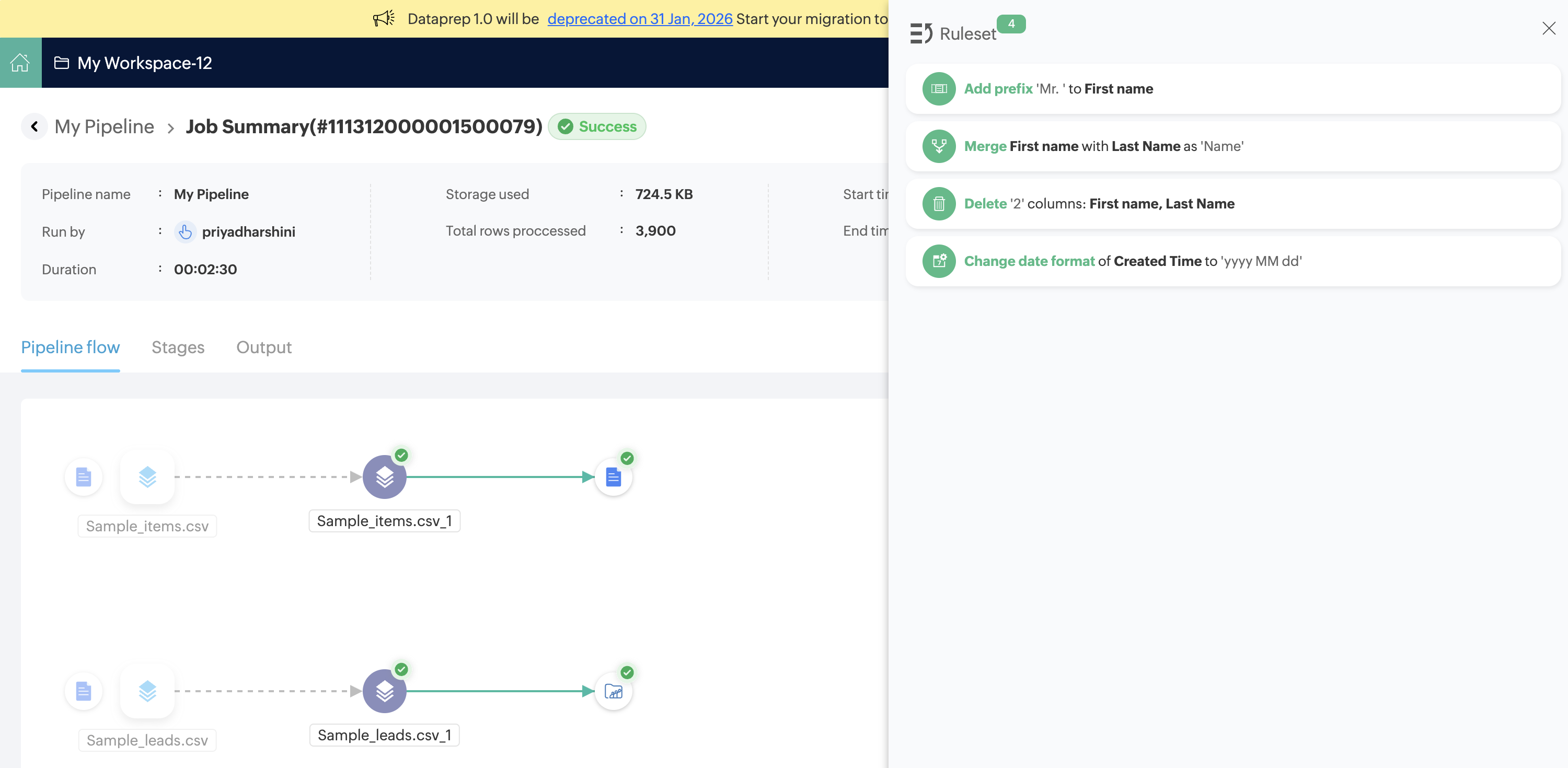Viewport: 1568px width, 768px height.
Task: Click the My Pipeline breadcrumb link
Action: (104, 126)
